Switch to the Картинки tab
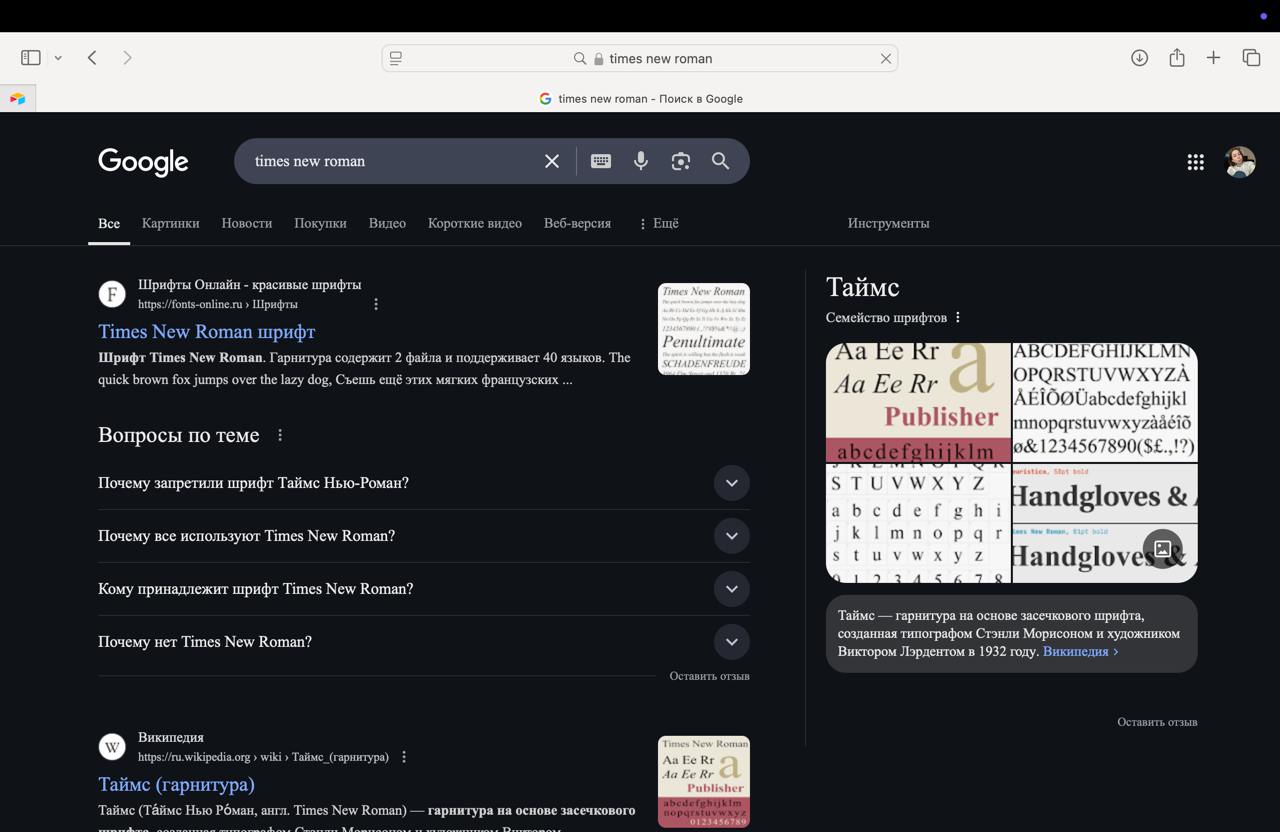Screen dimensions: 1280x832 coord(171,223)
